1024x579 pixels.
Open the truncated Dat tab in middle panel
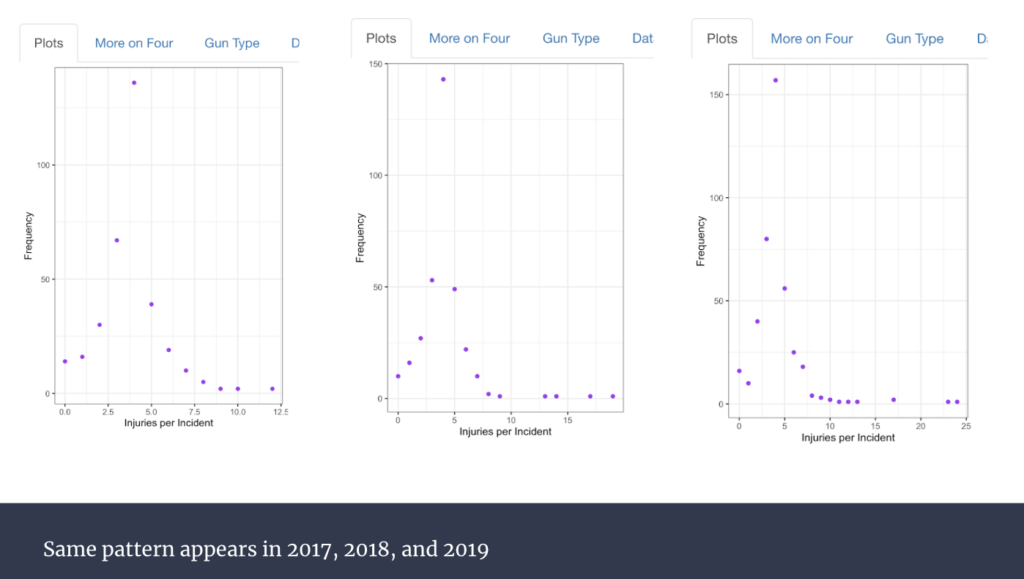642,39
